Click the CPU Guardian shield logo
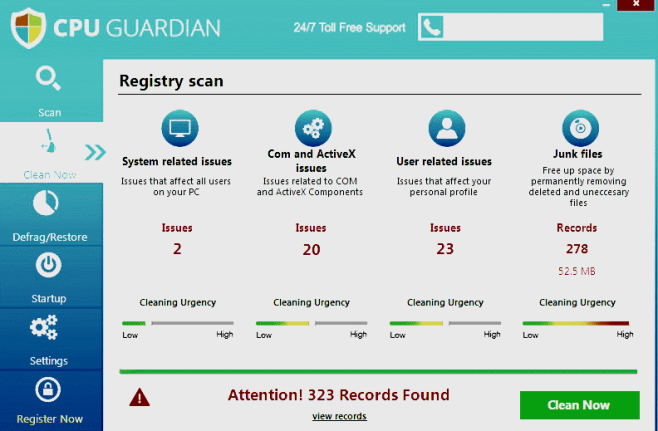Viewport: 658px width, 431px height. point(30,27)
